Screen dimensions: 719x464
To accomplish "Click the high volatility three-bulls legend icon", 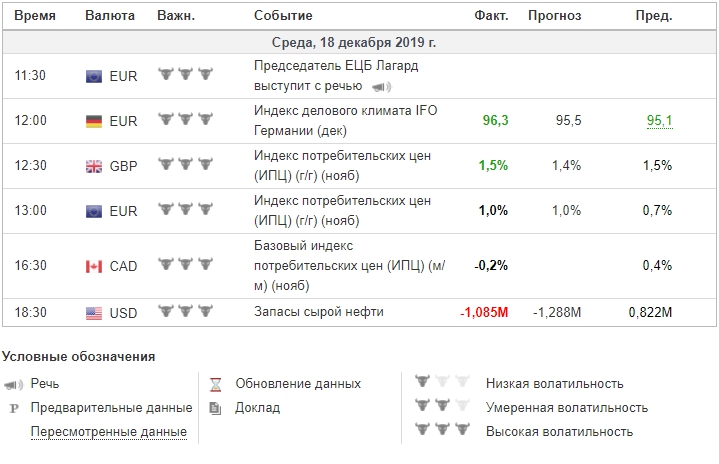I will pos(441,431).
